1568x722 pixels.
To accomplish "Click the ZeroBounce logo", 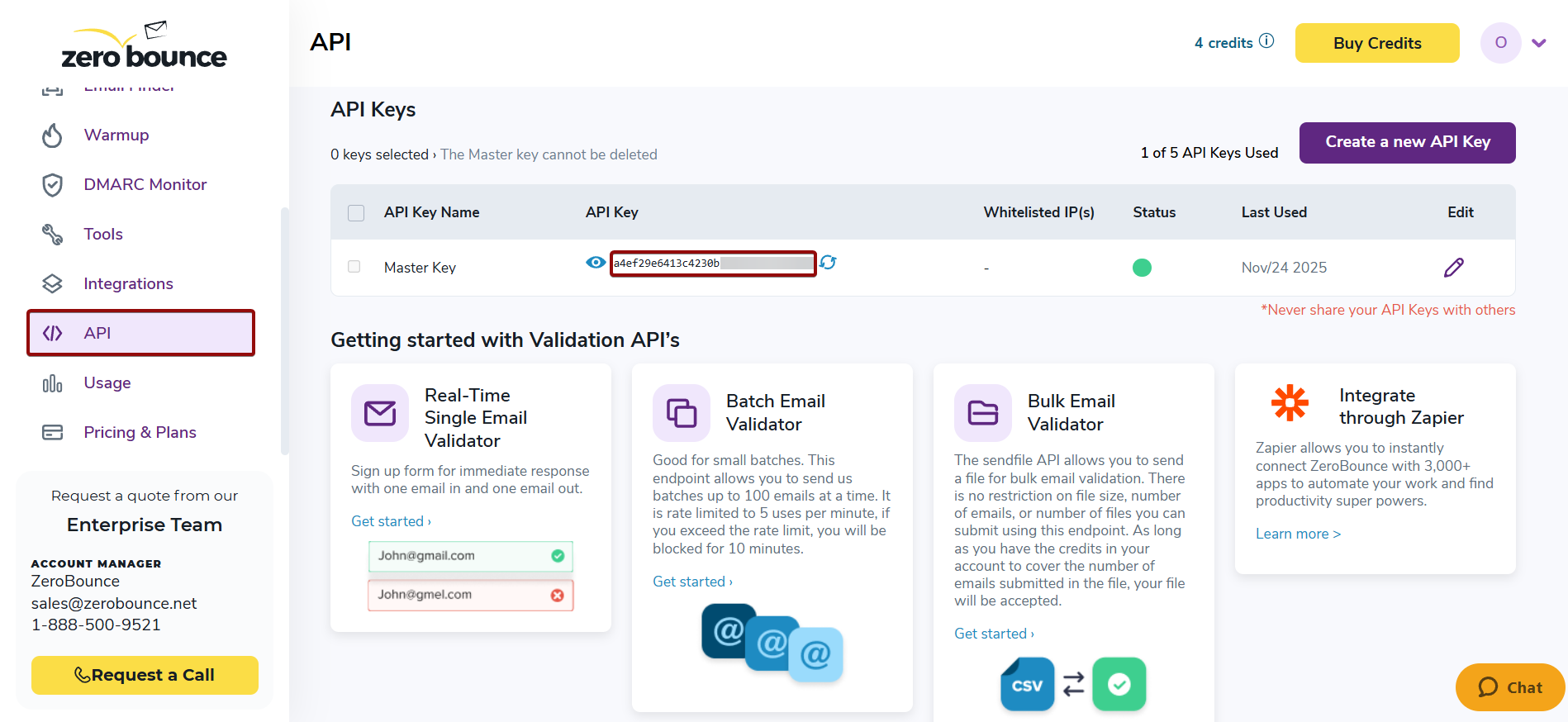I will (x=144, y=45).
